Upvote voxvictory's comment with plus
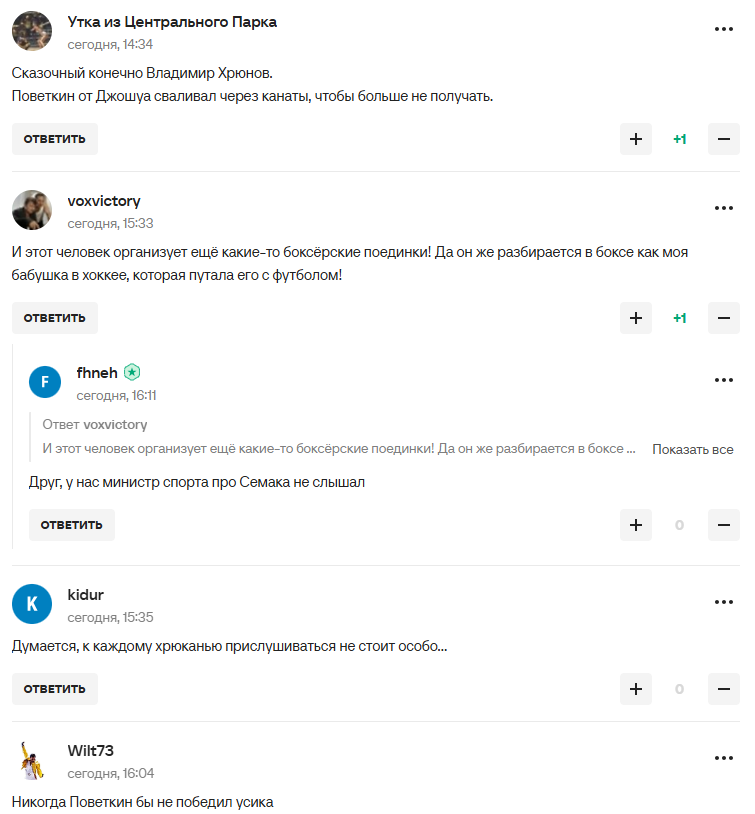This screenshot has width=755, height=814. 635,318
